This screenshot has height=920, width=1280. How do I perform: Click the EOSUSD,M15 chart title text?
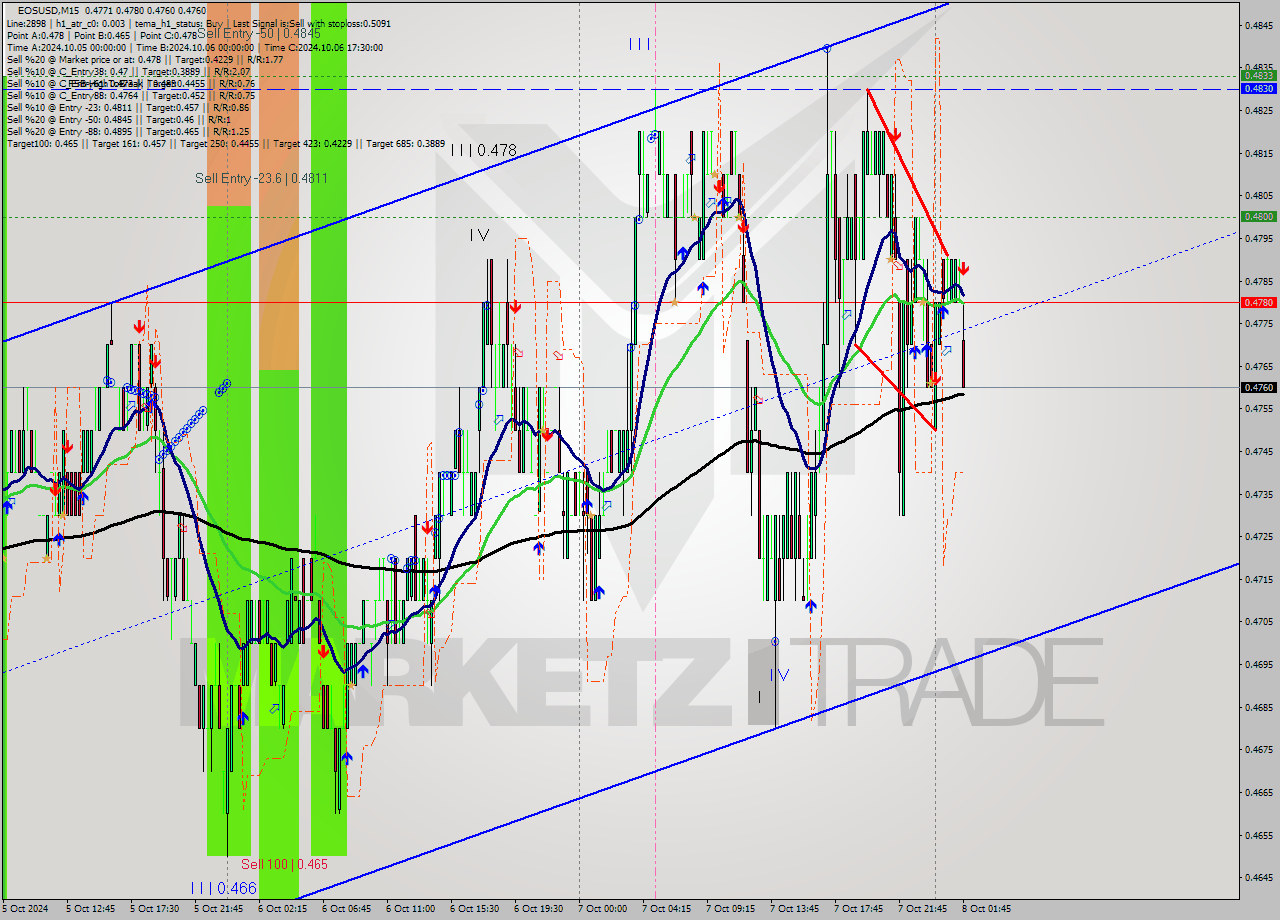pyautogui.click(x=49, y=10)
